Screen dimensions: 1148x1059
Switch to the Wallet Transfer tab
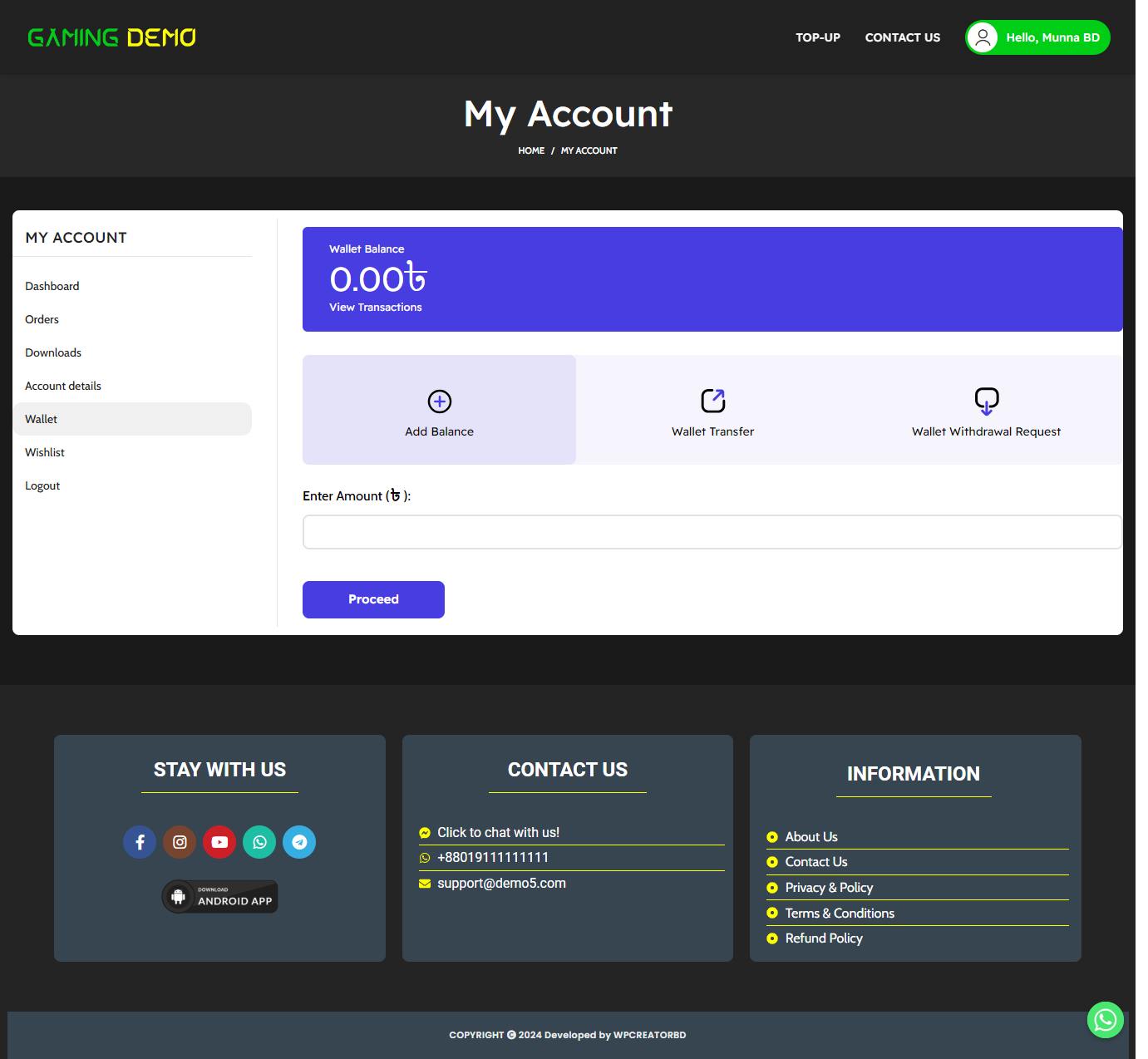coord(712,411)
